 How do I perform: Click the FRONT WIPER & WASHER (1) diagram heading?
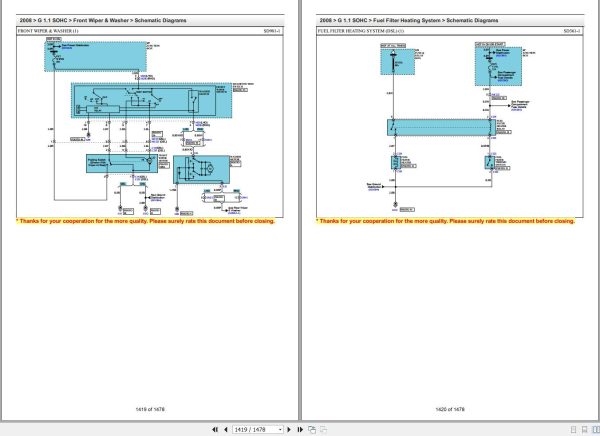coord(48,31)
